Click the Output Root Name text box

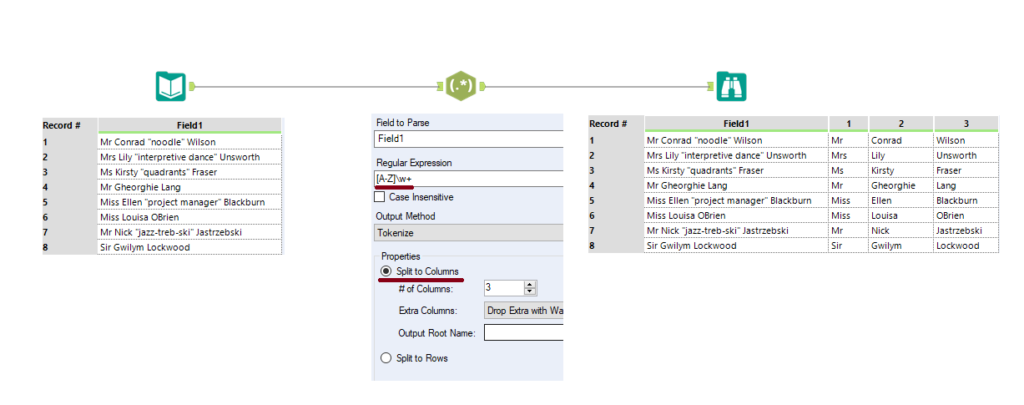click(x=523, y=332)
